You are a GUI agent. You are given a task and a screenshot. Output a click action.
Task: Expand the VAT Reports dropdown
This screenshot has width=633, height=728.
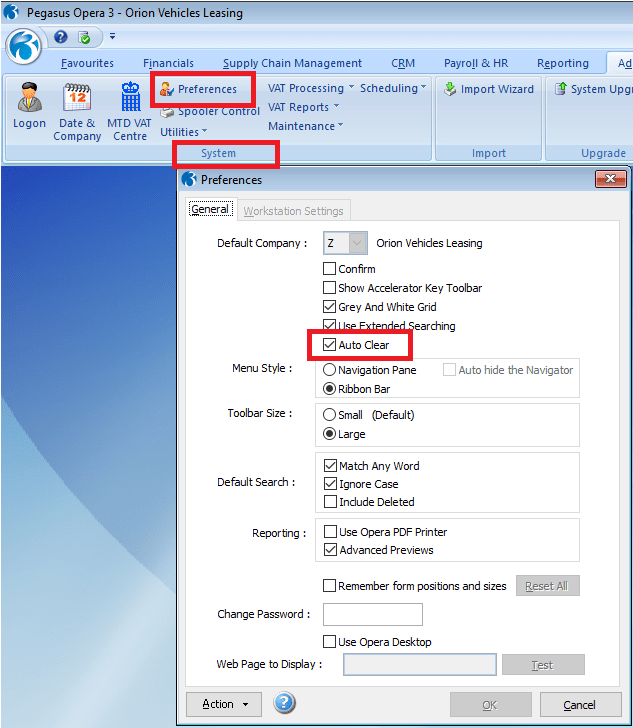point(303,107)
